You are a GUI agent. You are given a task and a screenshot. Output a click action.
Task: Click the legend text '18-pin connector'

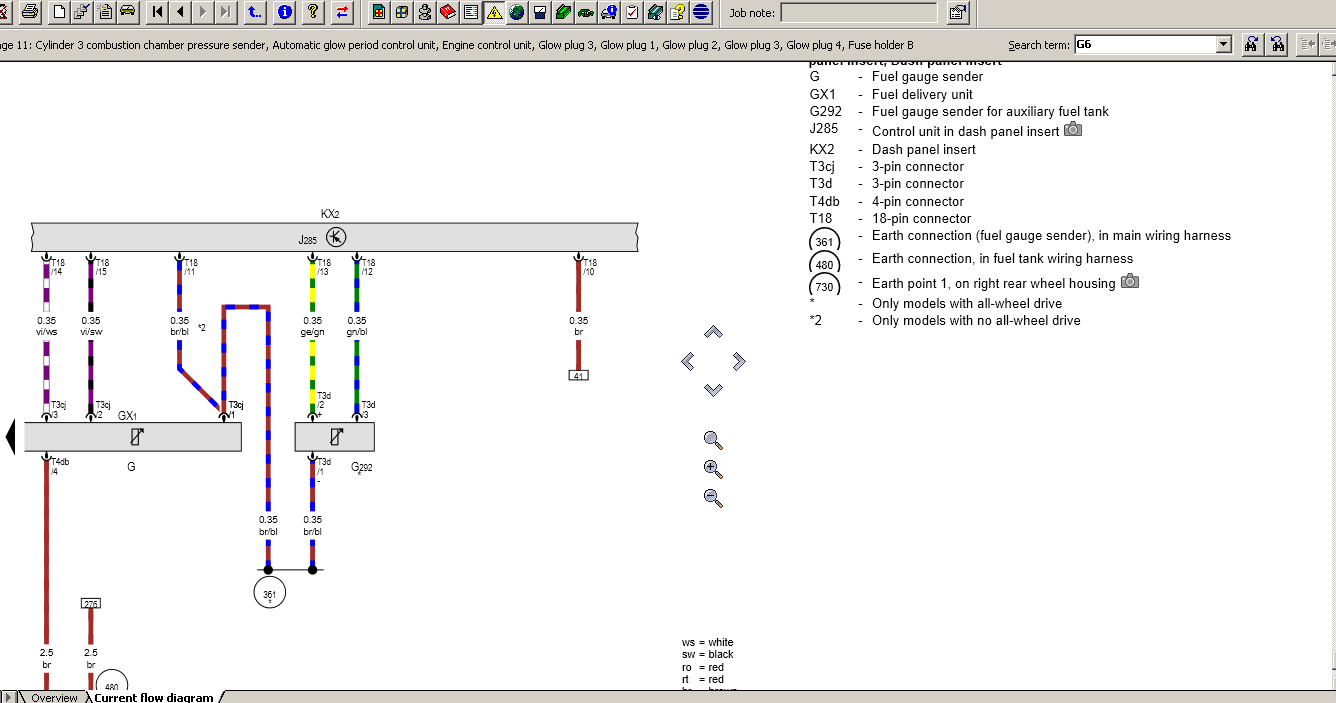coord(921,218)
